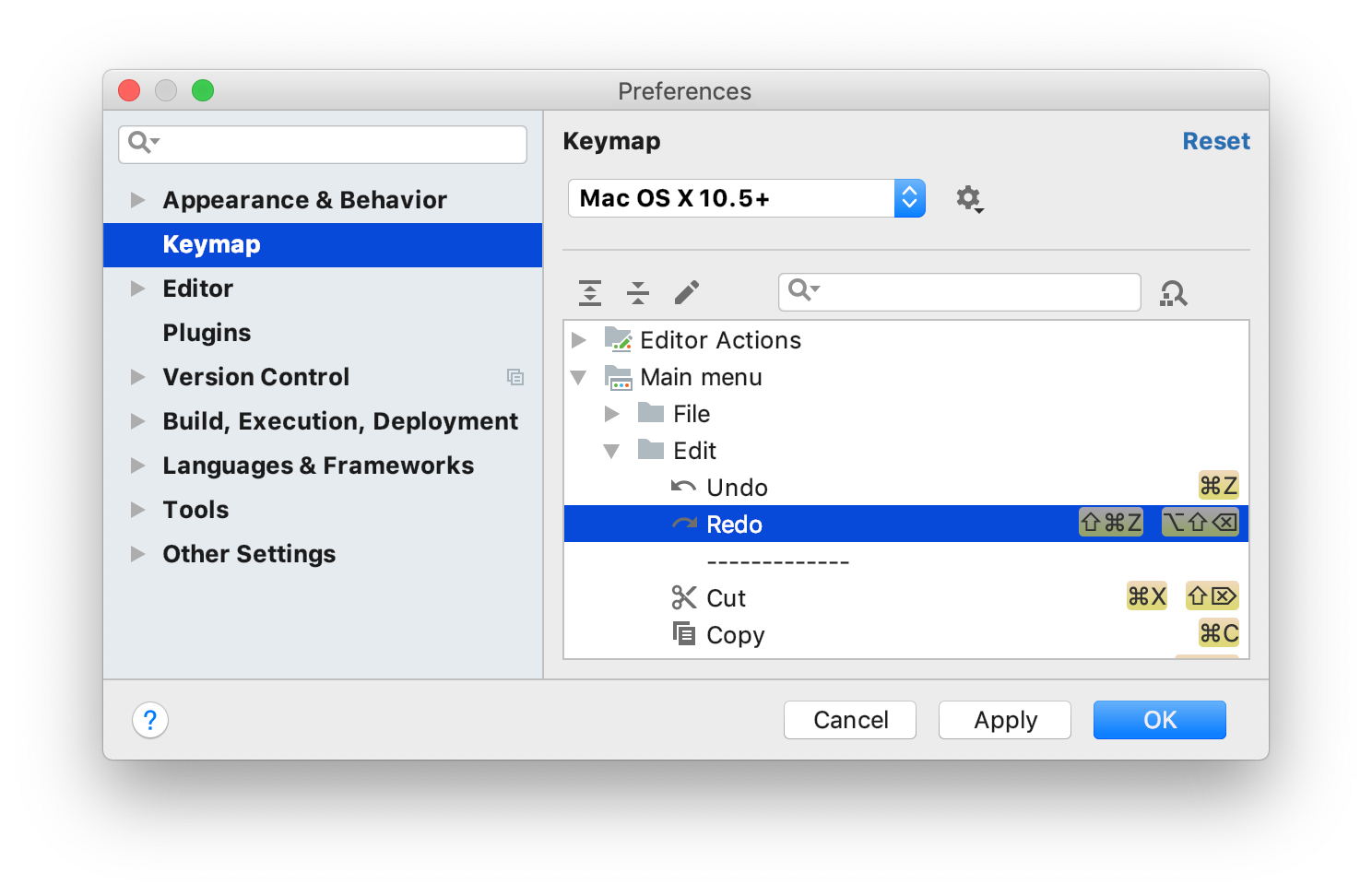Click Editor Actions label in tree
The height and width of the screenshot is (896, 1372).
tap(720, 340)
